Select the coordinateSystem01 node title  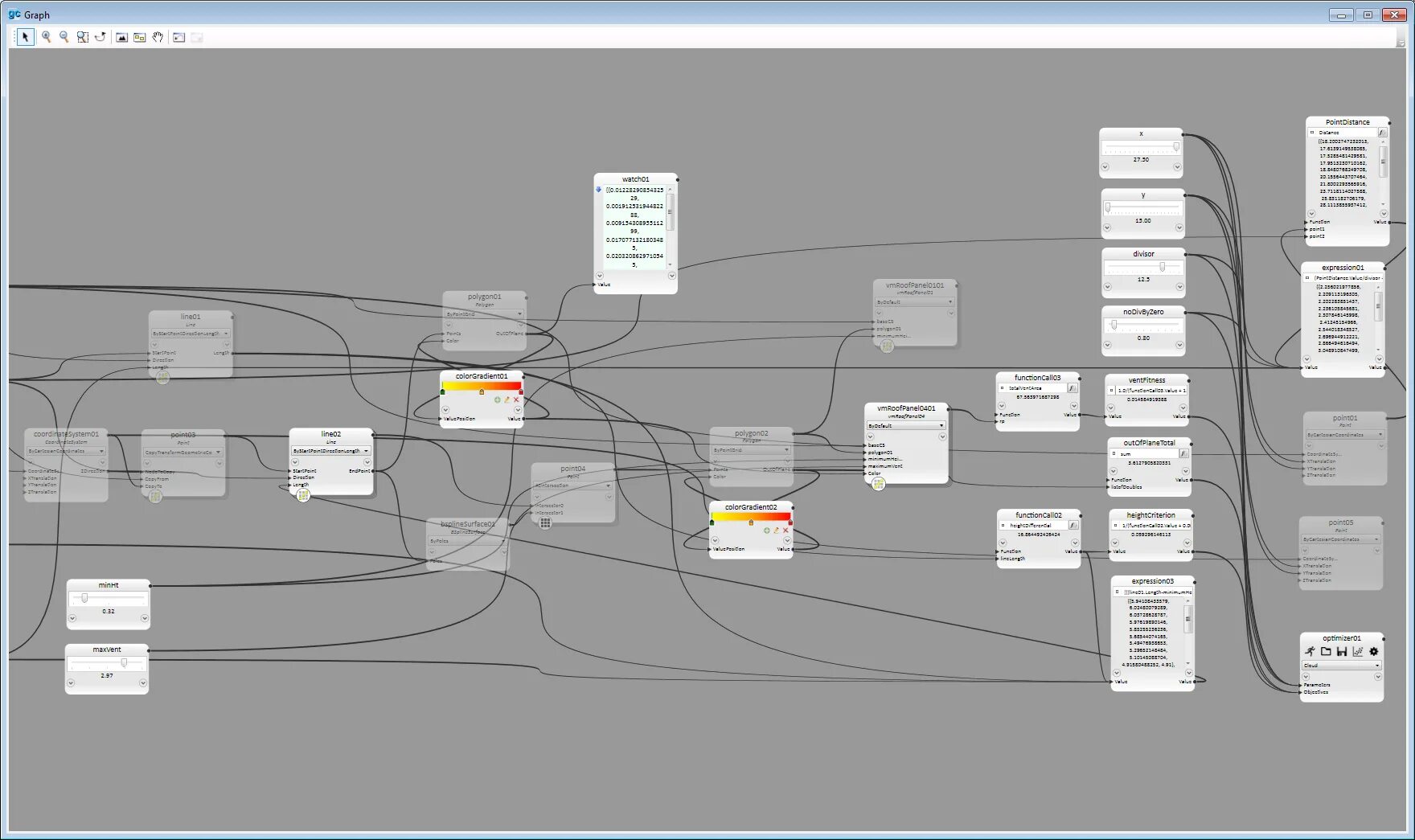pyautogui.click(x=66, y=434)
